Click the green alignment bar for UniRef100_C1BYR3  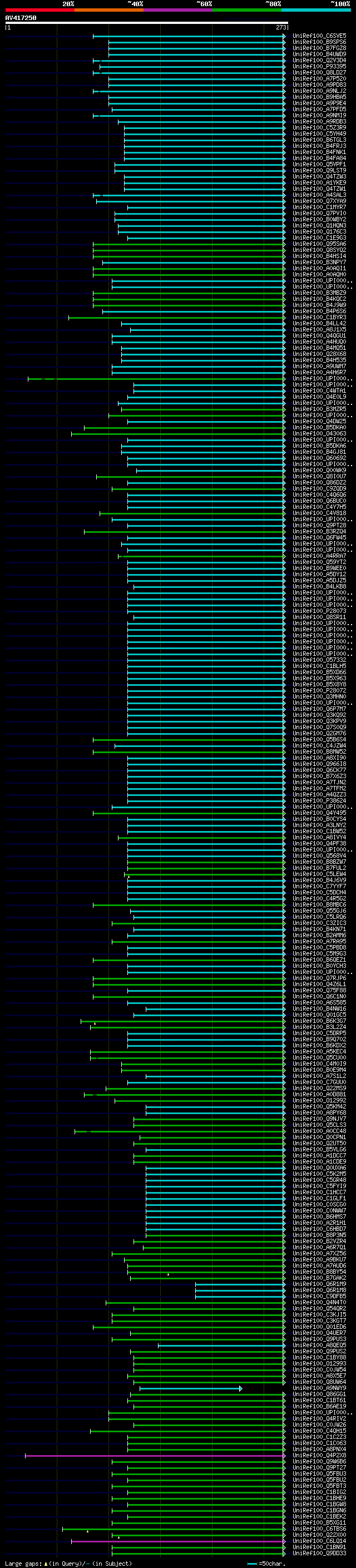click(176, 318)
